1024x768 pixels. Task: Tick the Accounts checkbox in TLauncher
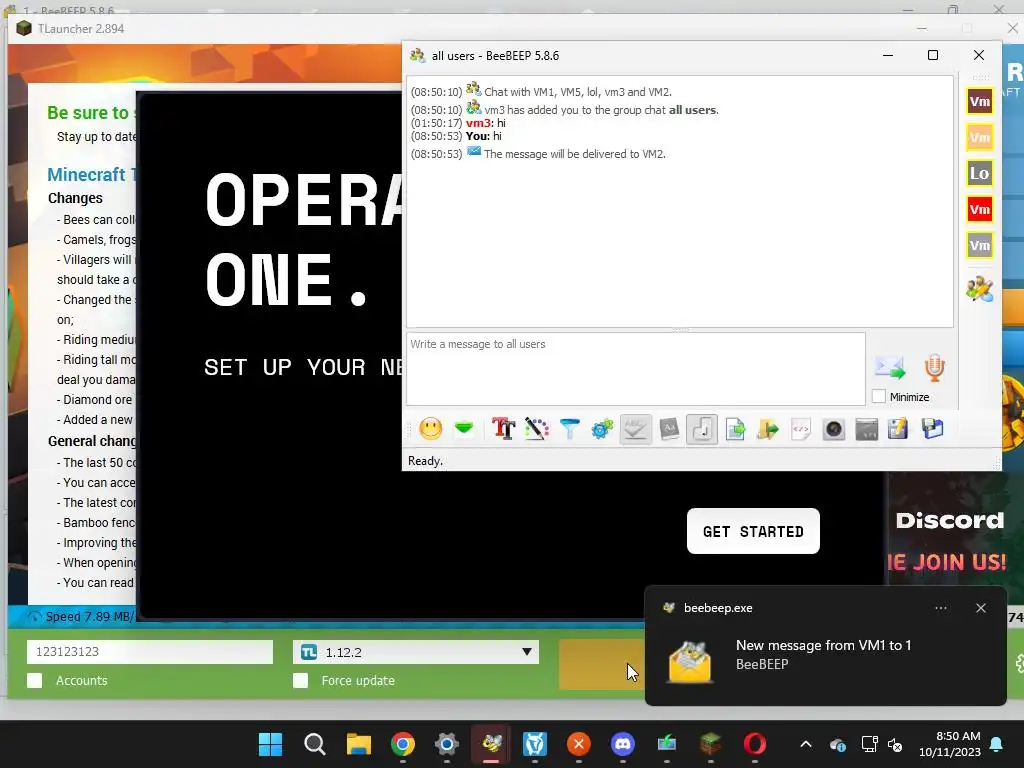point(35,680)
